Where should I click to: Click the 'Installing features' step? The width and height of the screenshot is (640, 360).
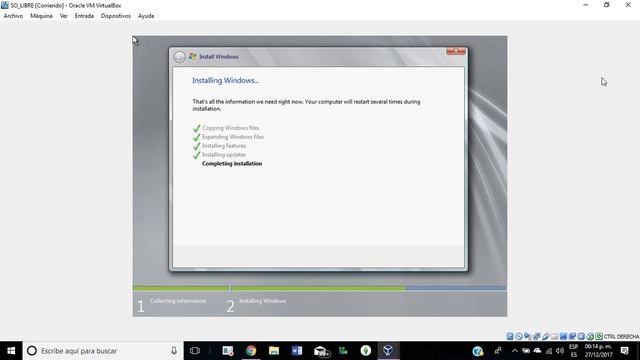(x=224, y=146)
